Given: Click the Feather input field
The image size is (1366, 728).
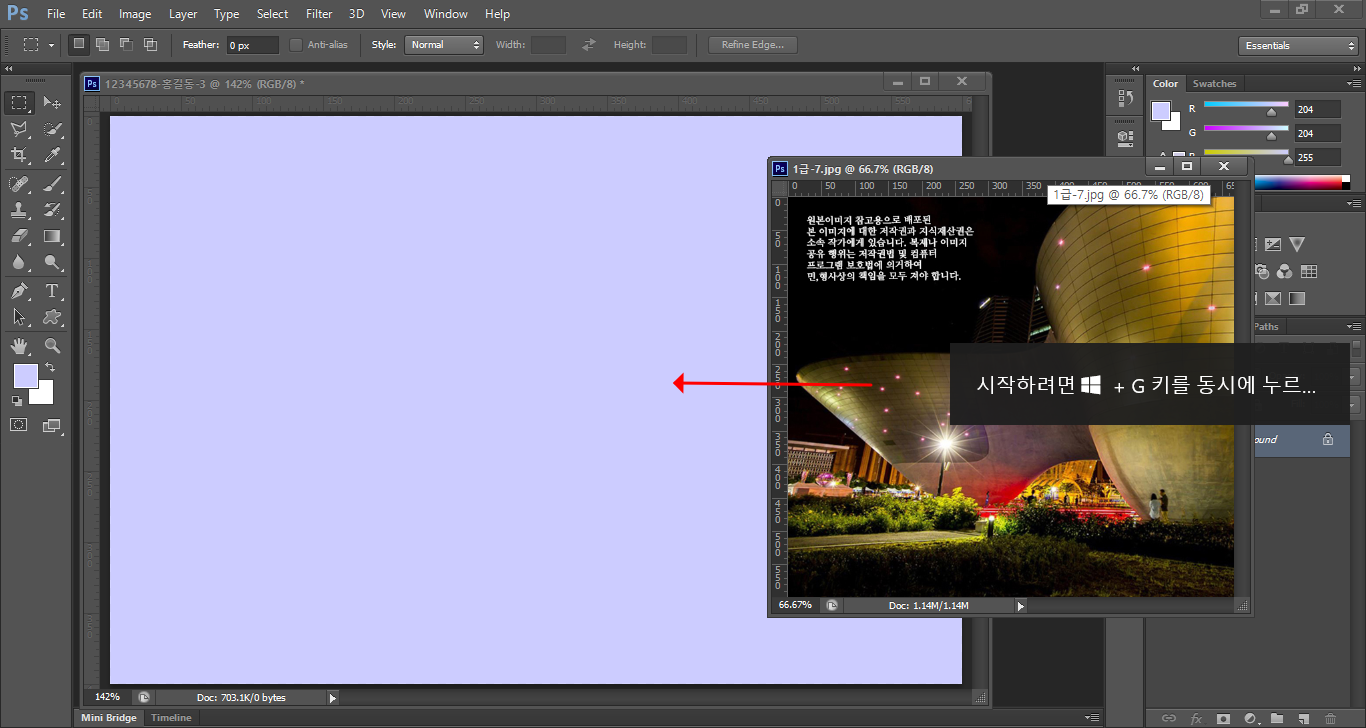Looking at the screenshot, I should (253, 45).
